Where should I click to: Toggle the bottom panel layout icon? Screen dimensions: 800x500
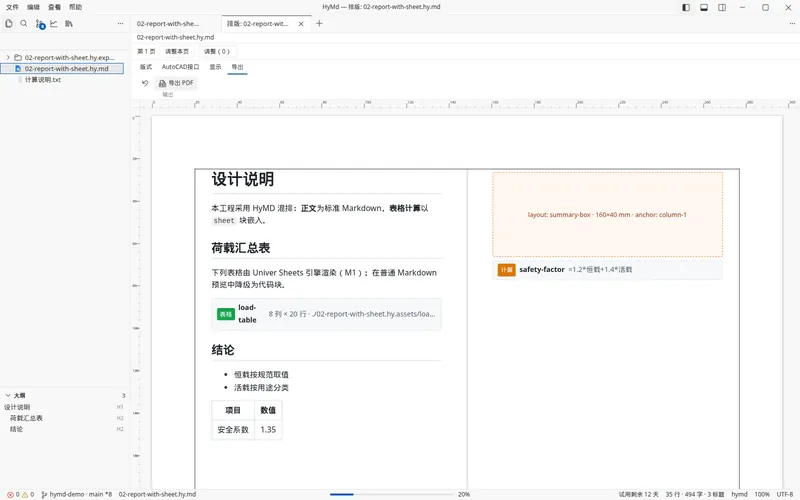point(704,7)
